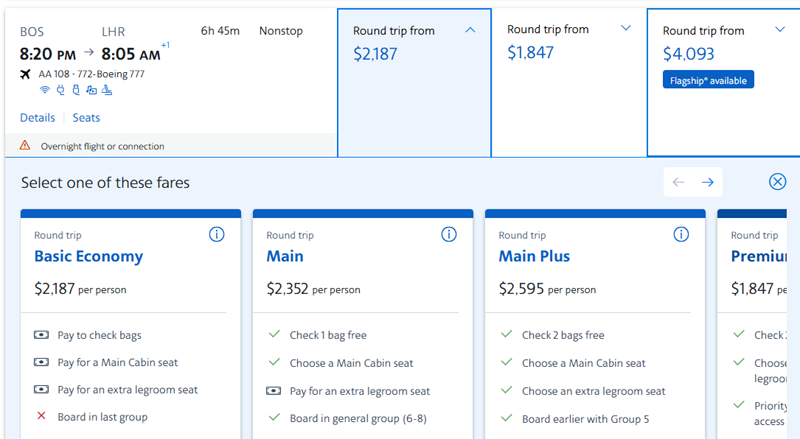Collapse the $2,187 round trip fare column
Viewport: 800px width, 439px height.
tap(471, 30)
